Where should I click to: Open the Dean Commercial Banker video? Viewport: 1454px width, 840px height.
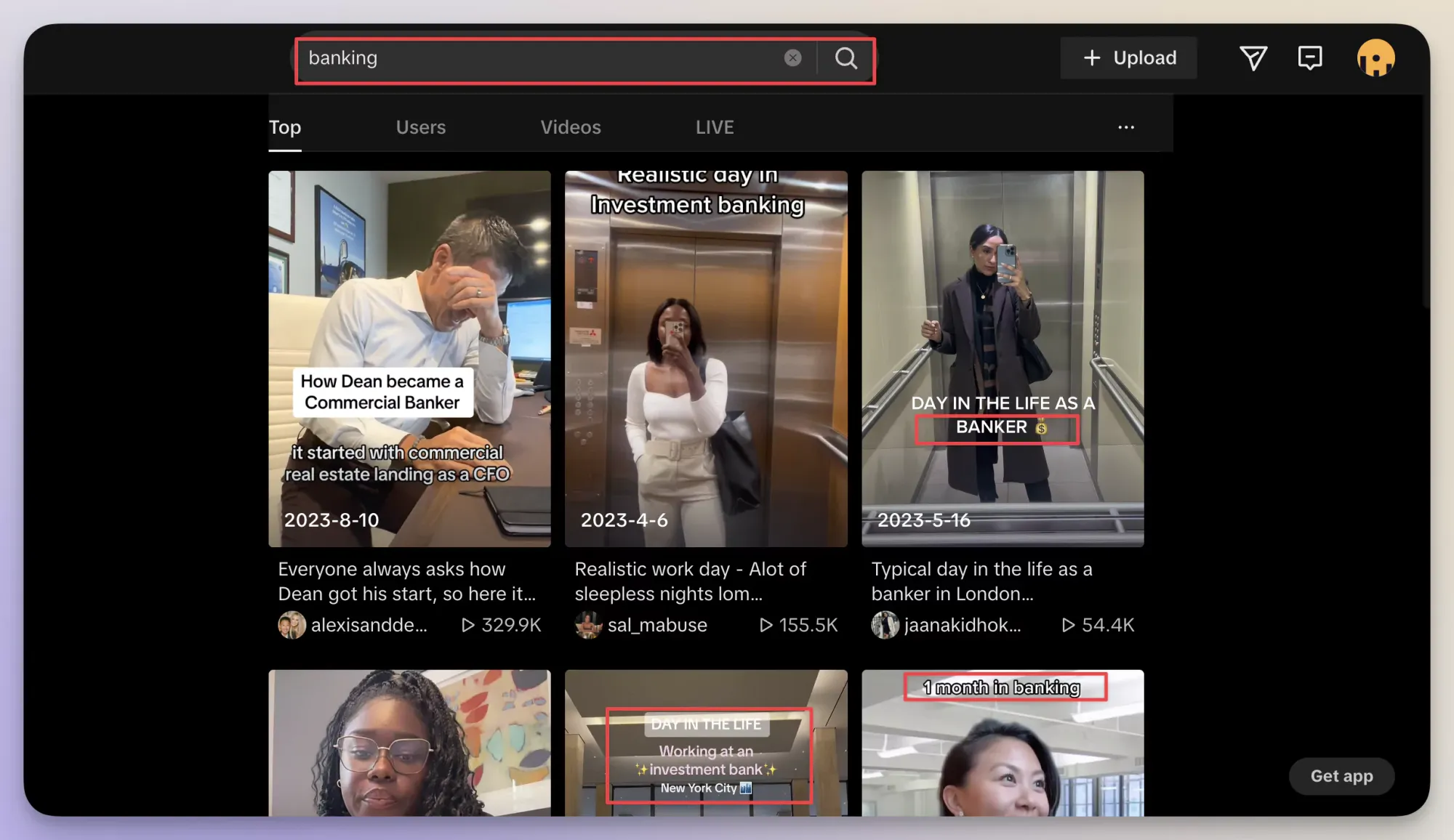tap(409, 359)
